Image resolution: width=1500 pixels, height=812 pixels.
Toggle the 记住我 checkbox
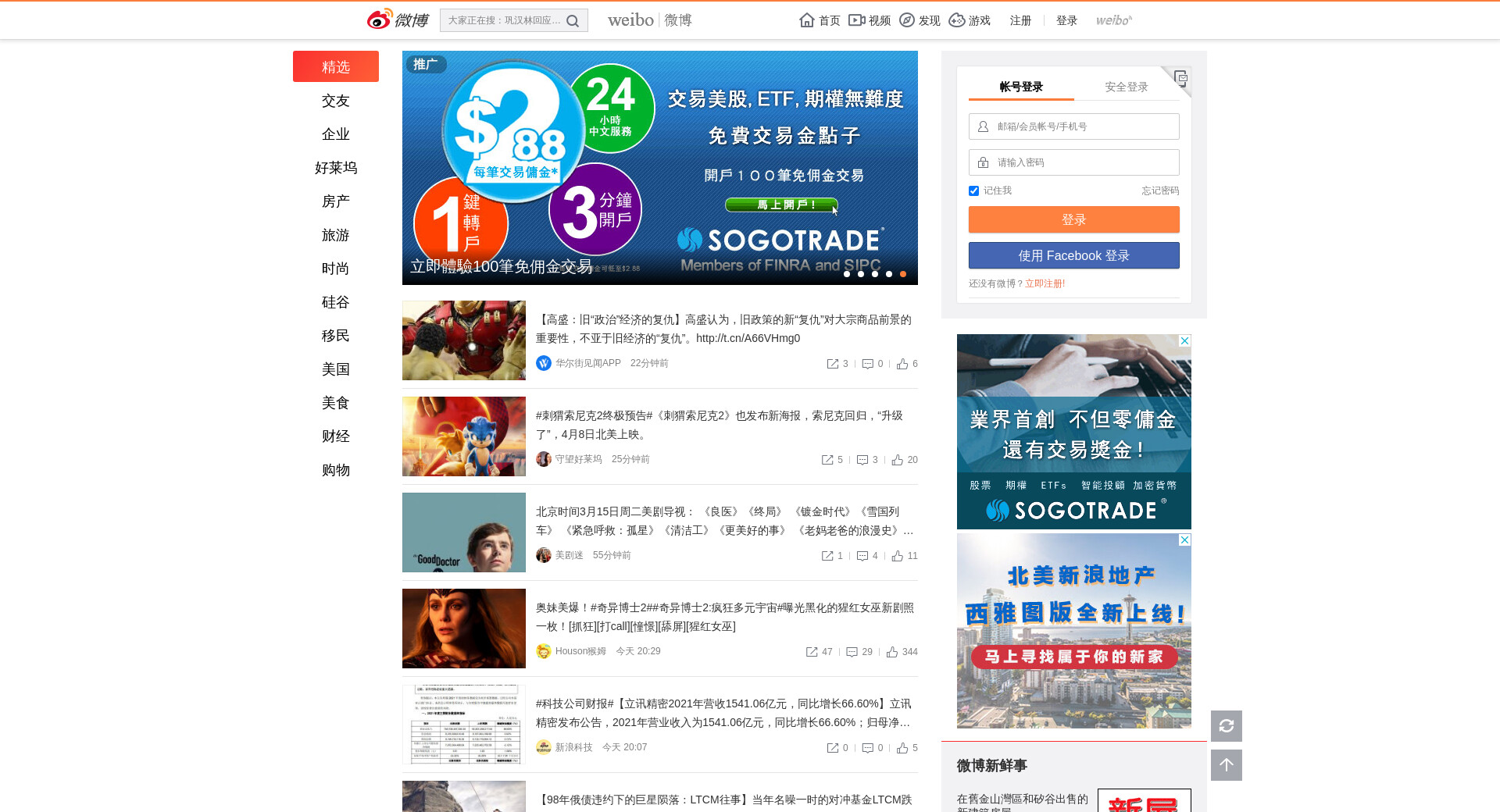pyautogui.click(x=974, y=191)
